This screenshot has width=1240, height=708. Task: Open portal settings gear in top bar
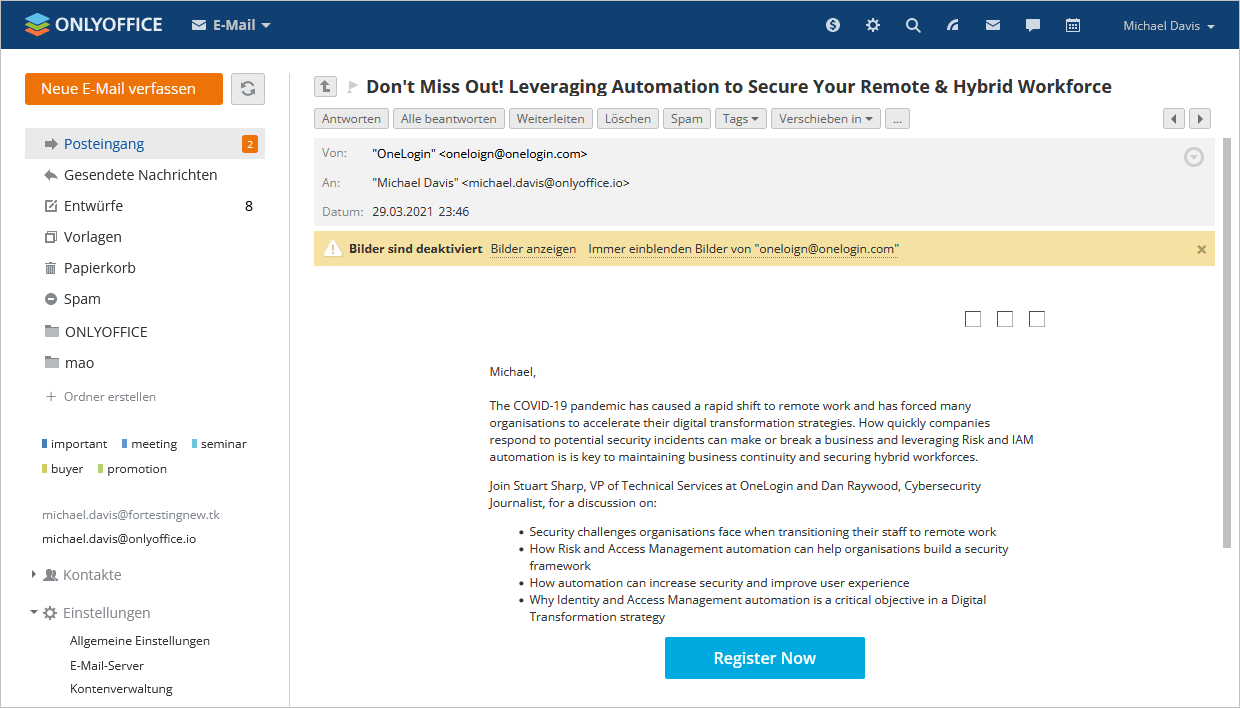click(x=873, y=25)
